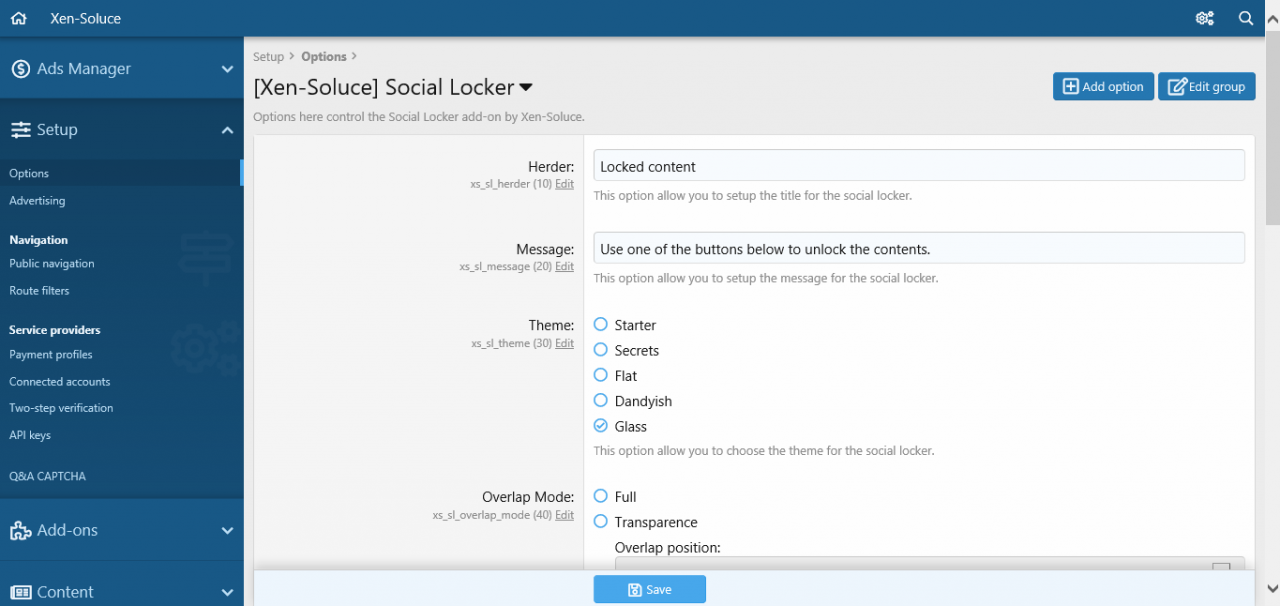Click the Setup sliders icon
Screen dimensions: 1280x606
pos(21,130)
